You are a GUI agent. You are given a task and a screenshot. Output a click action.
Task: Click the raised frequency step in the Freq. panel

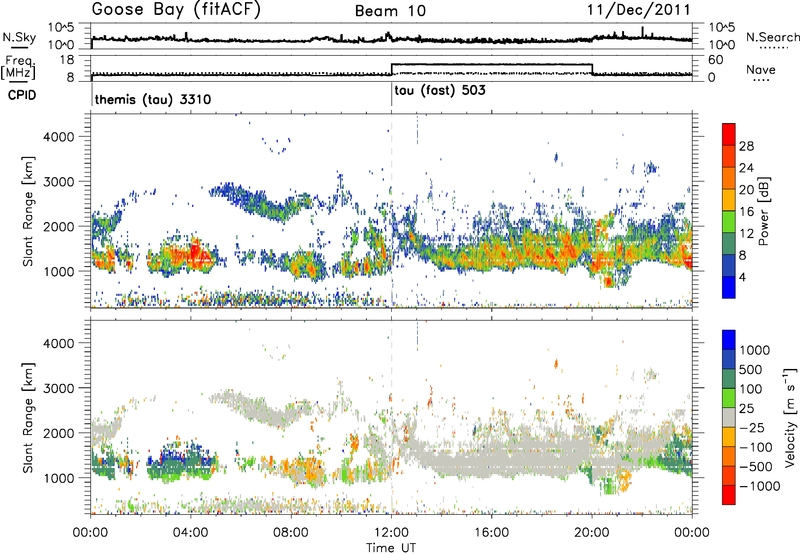(x=491, y=64)
